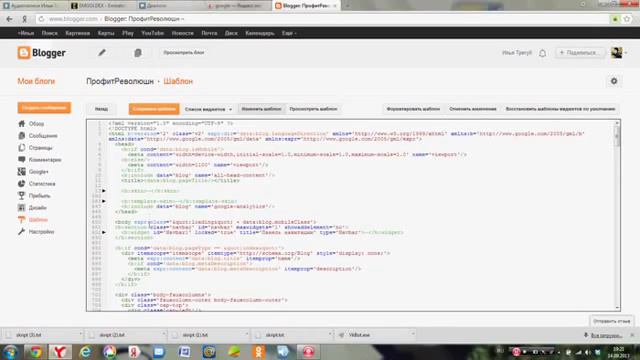Click down arrow of editor scrollbar
The width and height of the screenshot is (640, 360).
tap(617, 307)
